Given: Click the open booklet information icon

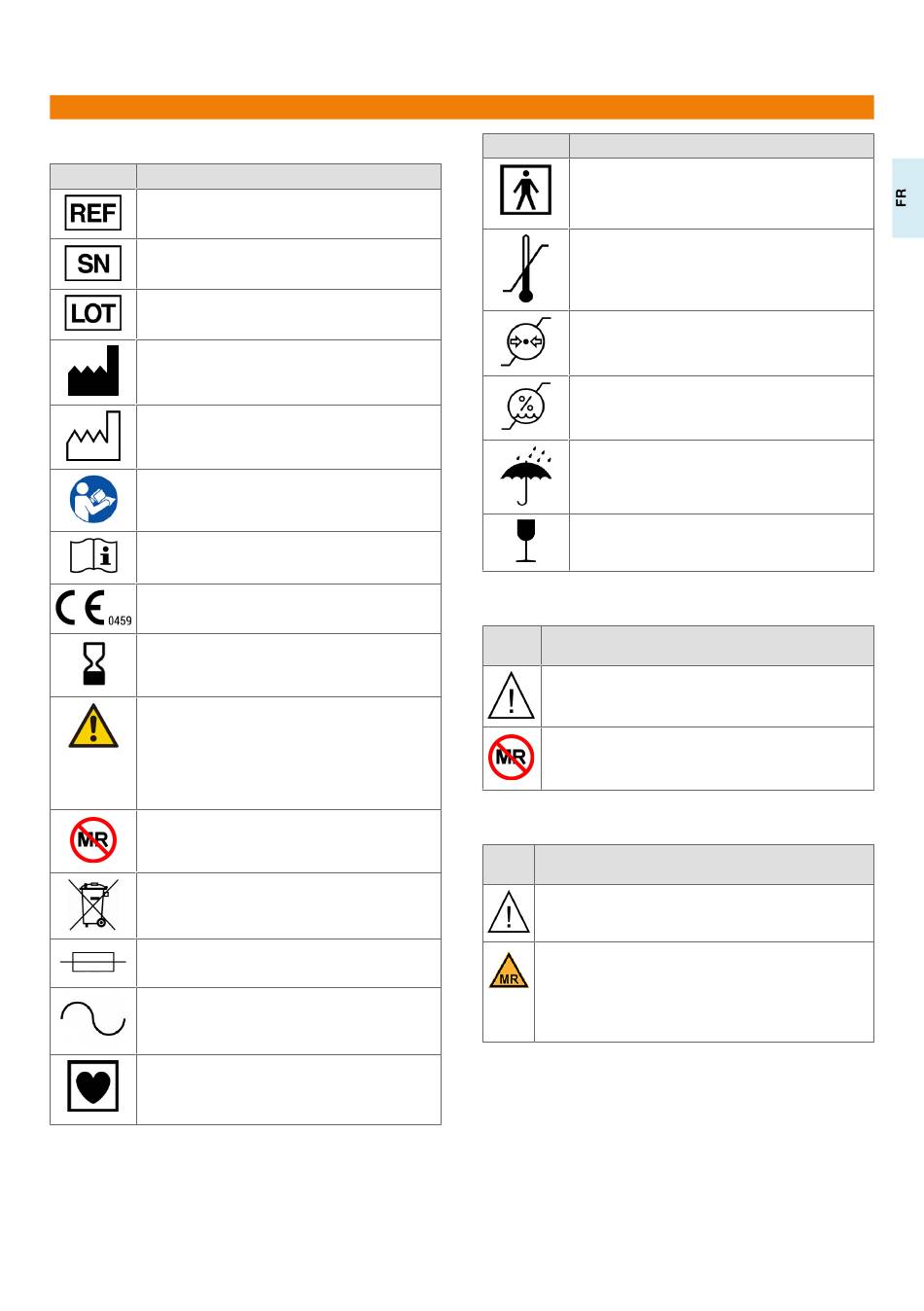Looking at the screenshot, I should (93, 556).
